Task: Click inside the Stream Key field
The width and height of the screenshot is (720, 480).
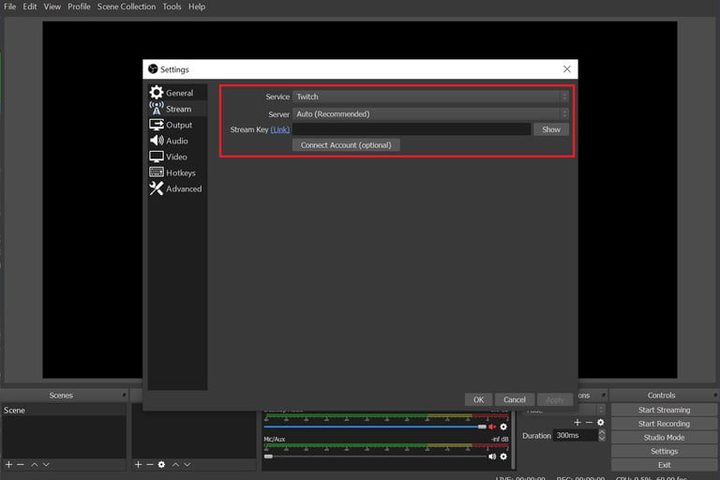Action: pyautogui.click(x=411, y=130)
